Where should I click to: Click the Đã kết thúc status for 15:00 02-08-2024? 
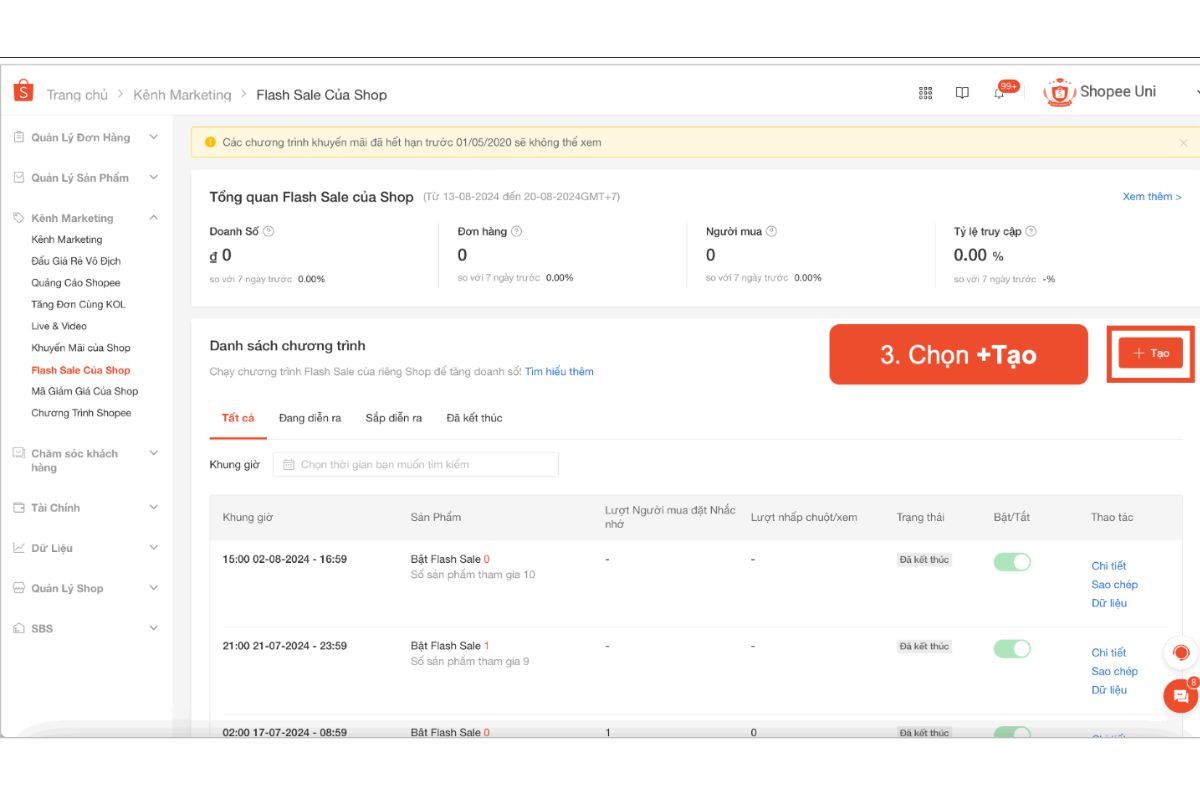[x=924, y=560]
